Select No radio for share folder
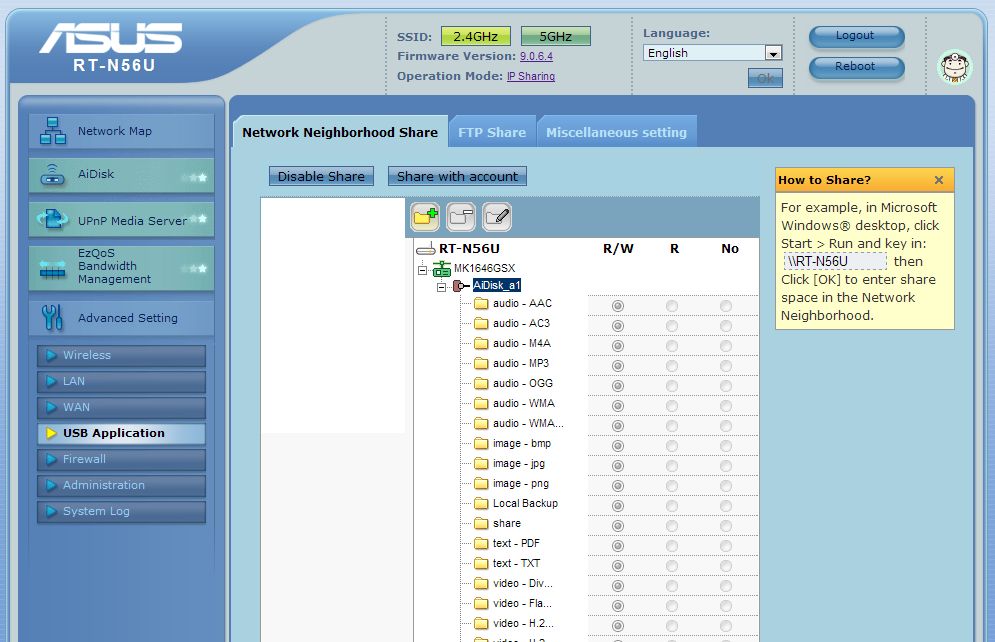The width and height of the screenshot is (995, 642). tap(725, 525)
